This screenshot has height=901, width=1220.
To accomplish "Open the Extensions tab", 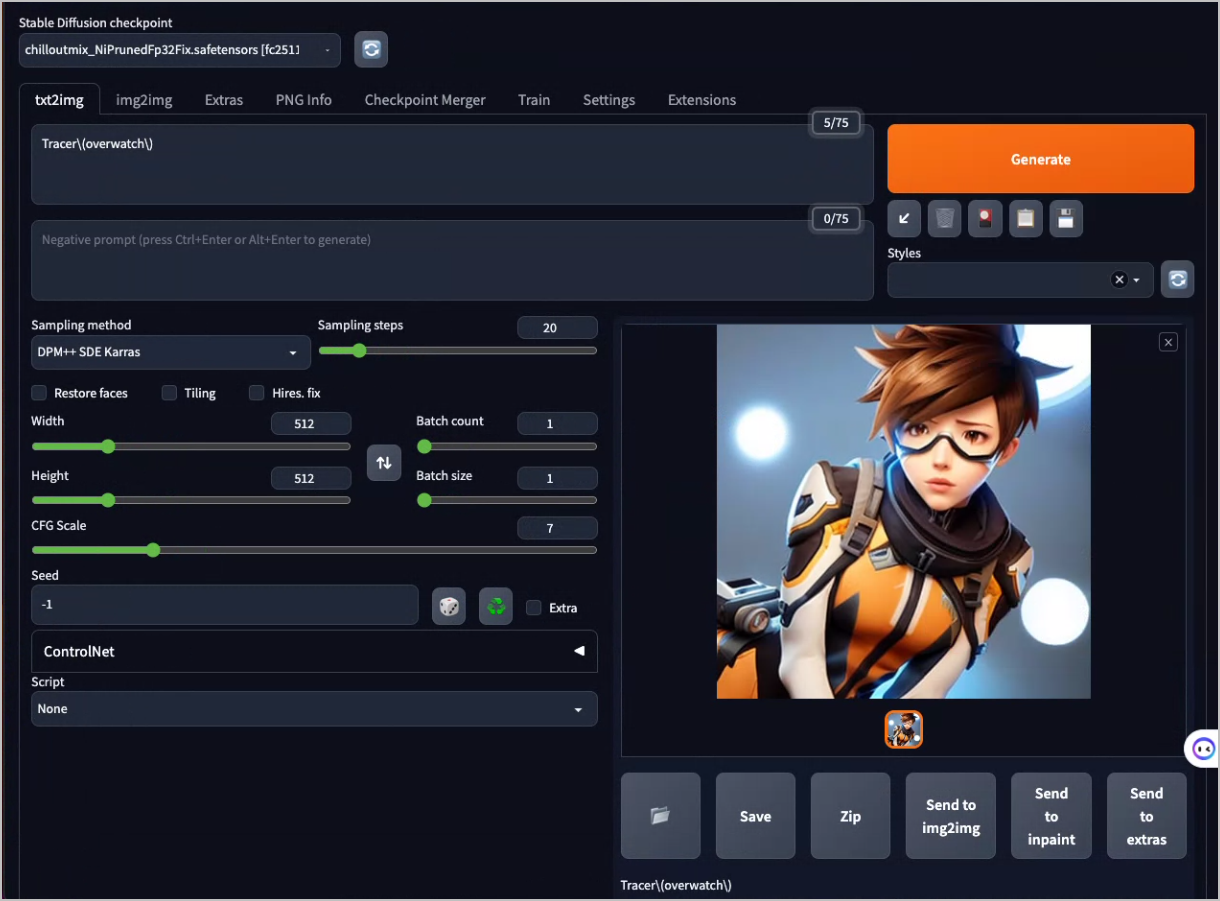I will tap(702, 100).
